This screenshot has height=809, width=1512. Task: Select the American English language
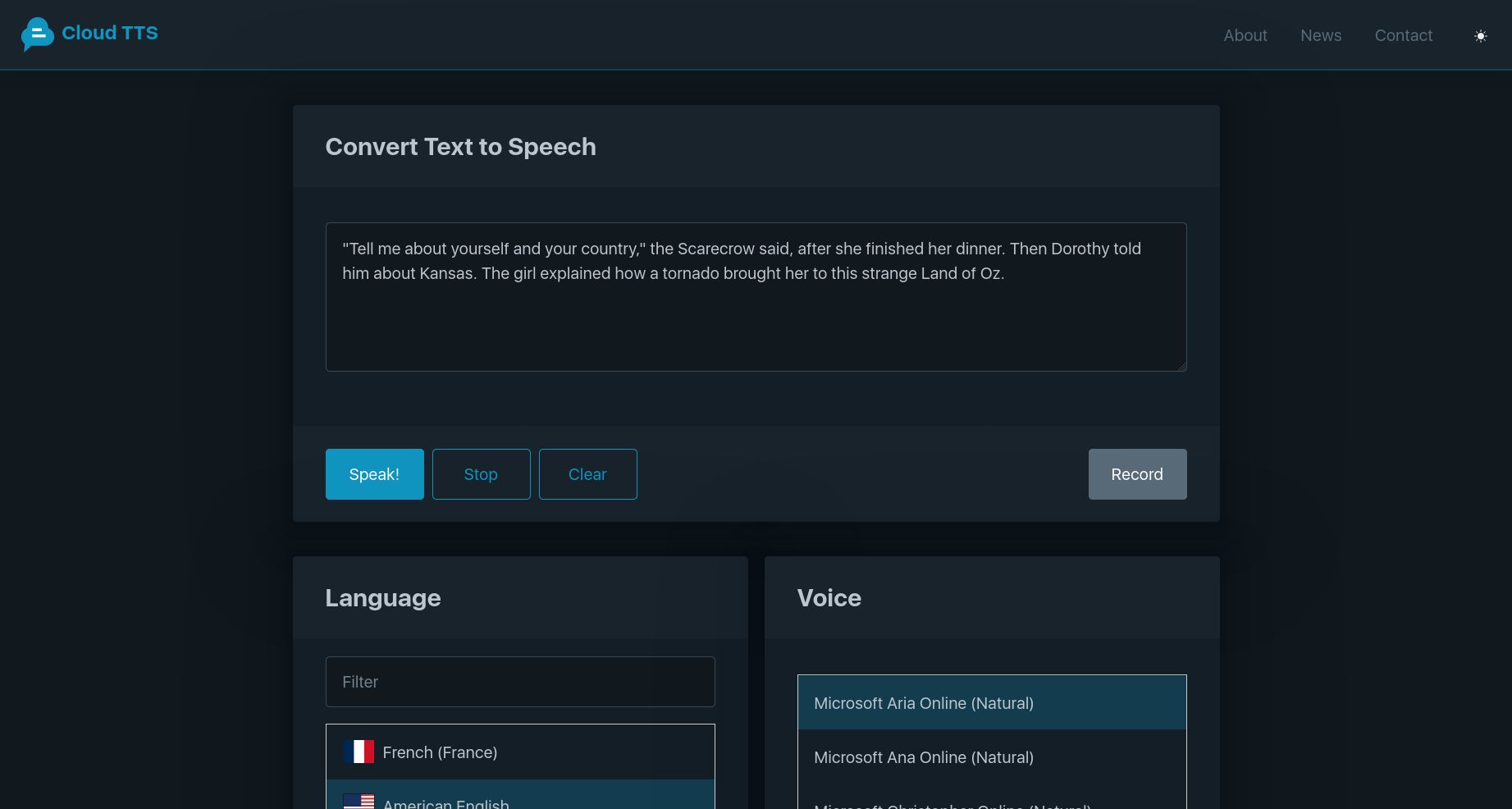pyautogui.click(x=519, y=800)
